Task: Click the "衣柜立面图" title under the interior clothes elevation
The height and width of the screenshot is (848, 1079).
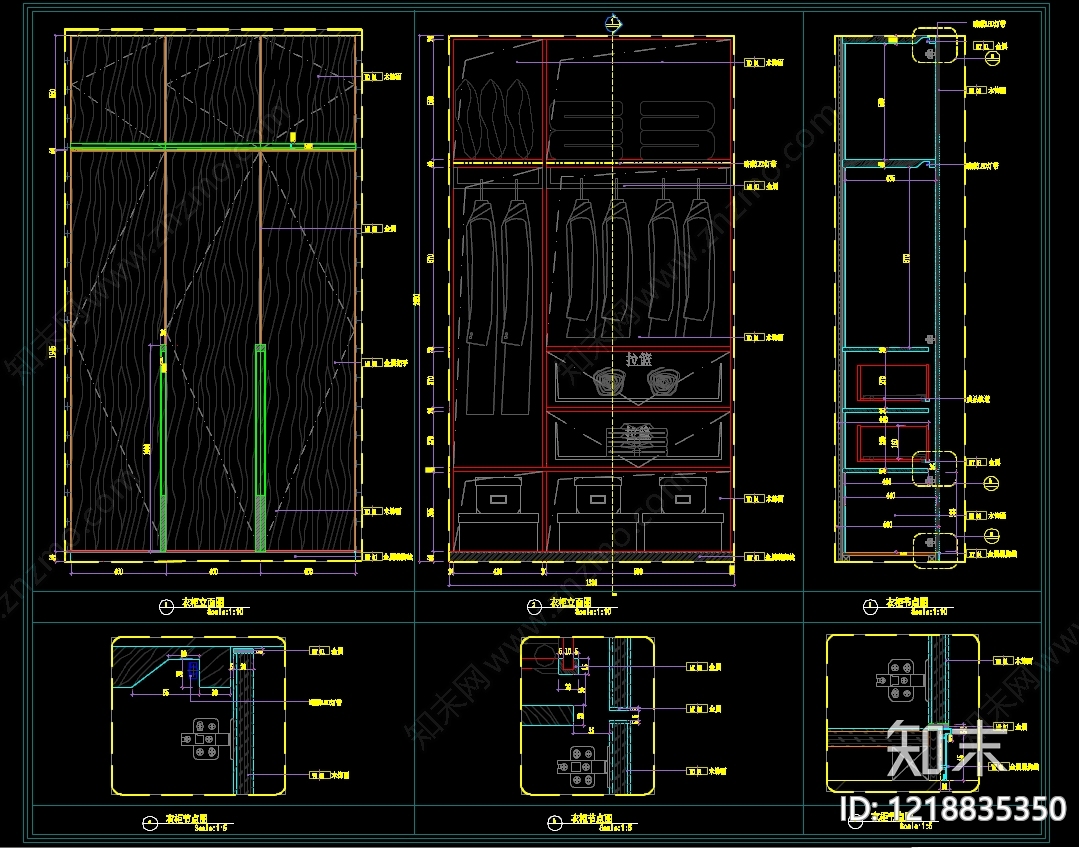Action: pyautogui.click(x=572, y=603)
